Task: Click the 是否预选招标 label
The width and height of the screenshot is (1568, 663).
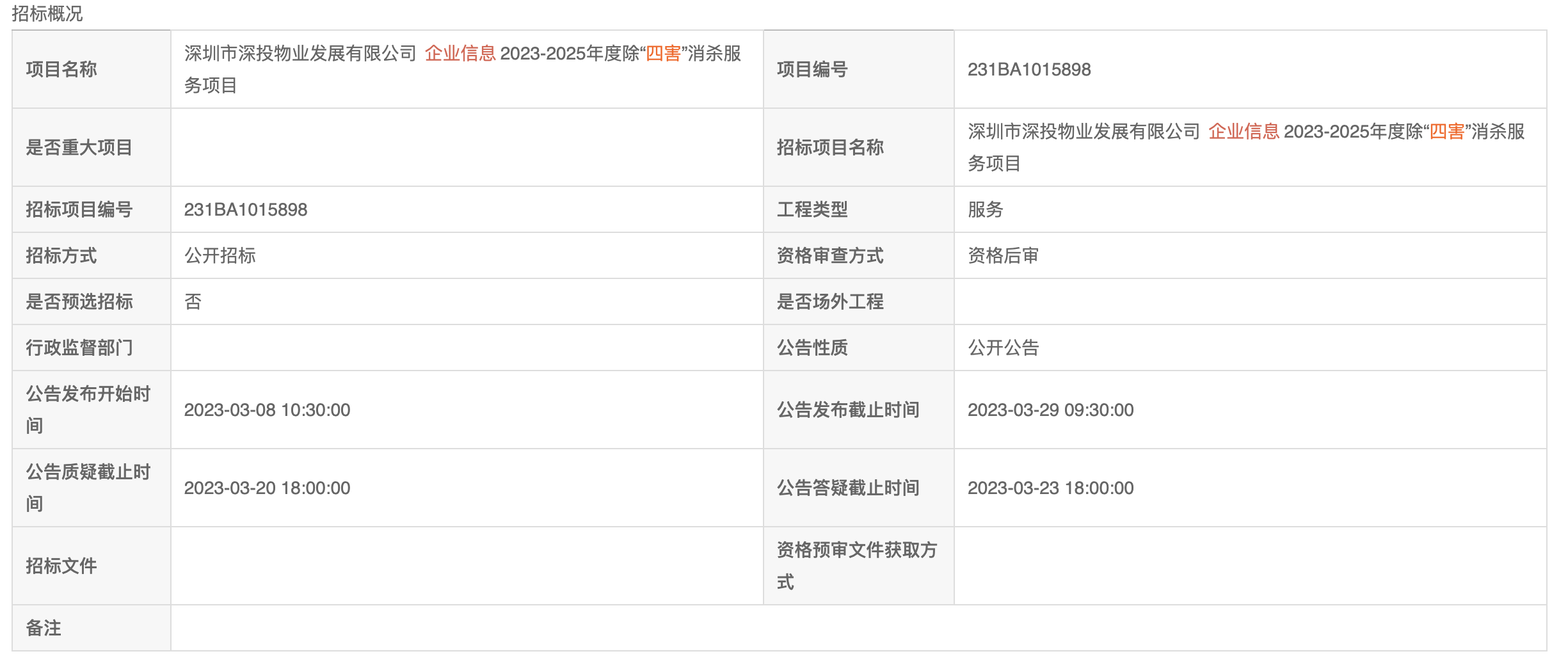Action: (79, 301)
